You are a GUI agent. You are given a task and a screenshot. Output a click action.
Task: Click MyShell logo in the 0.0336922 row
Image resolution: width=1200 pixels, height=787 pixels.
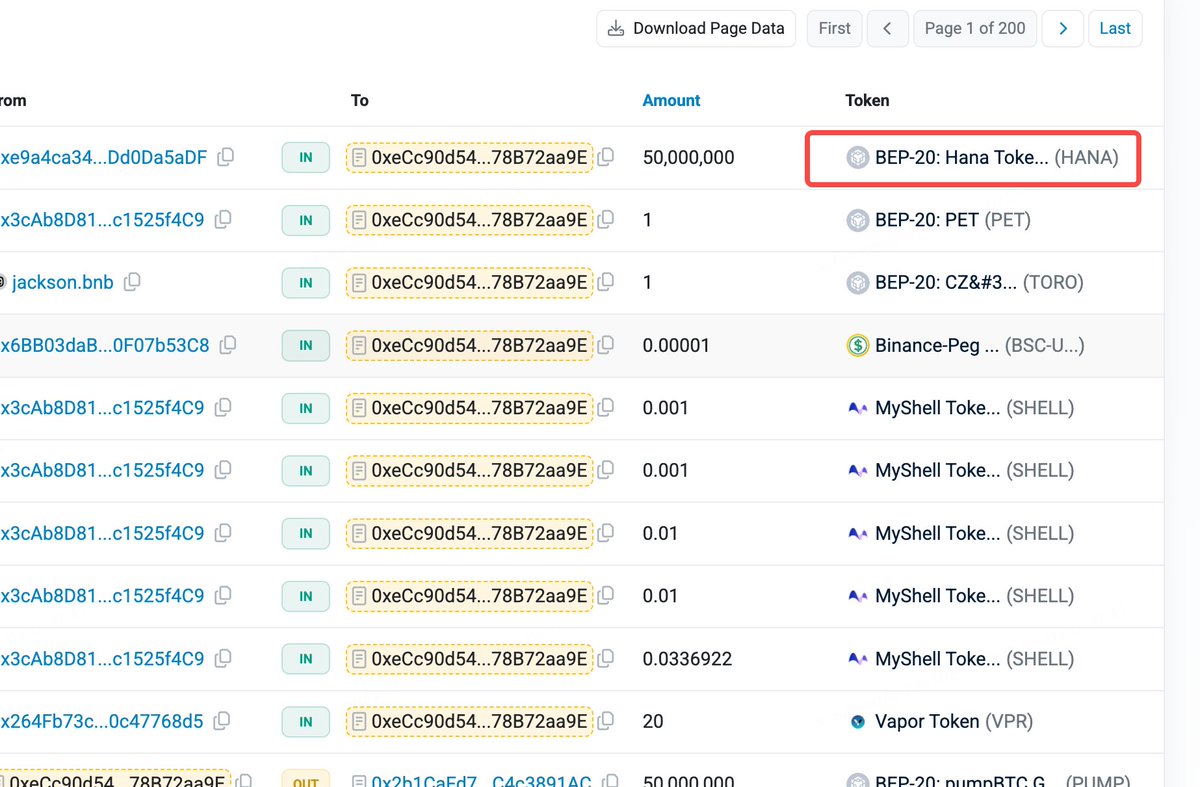(x=857, y=659)
